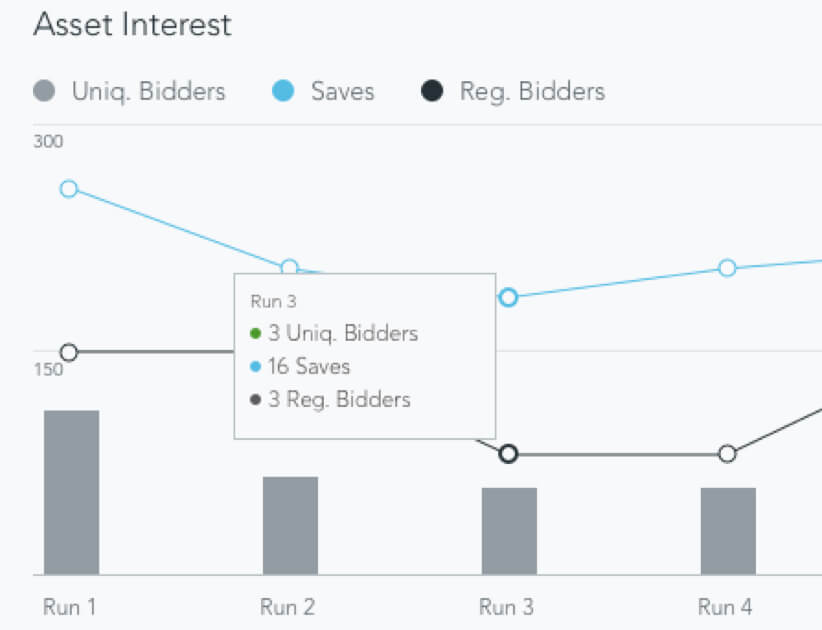Click the Run 4 axis label

(725, 607)
